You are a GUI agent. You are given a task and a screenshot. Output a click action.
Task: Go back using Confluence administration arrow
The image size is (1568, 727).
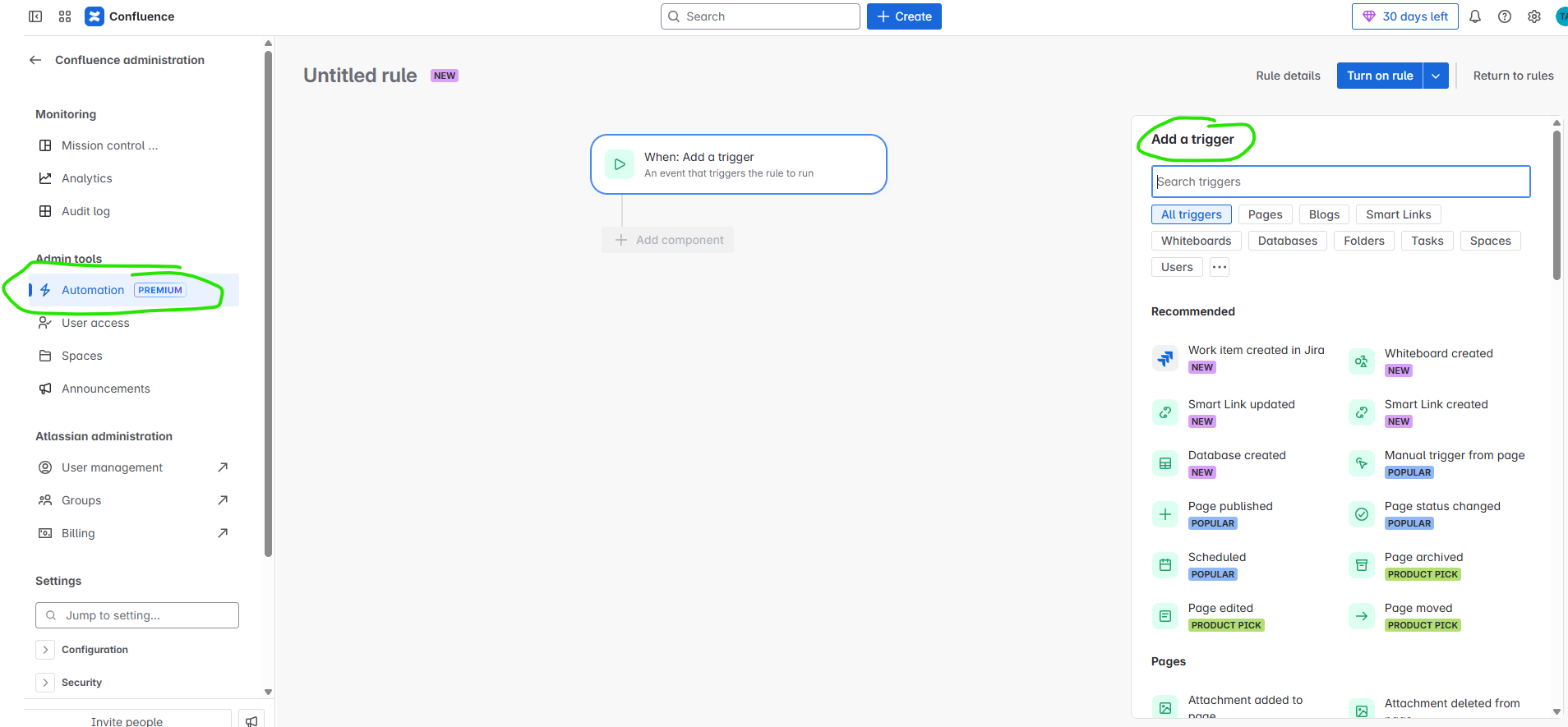click(x=35, y=60)
